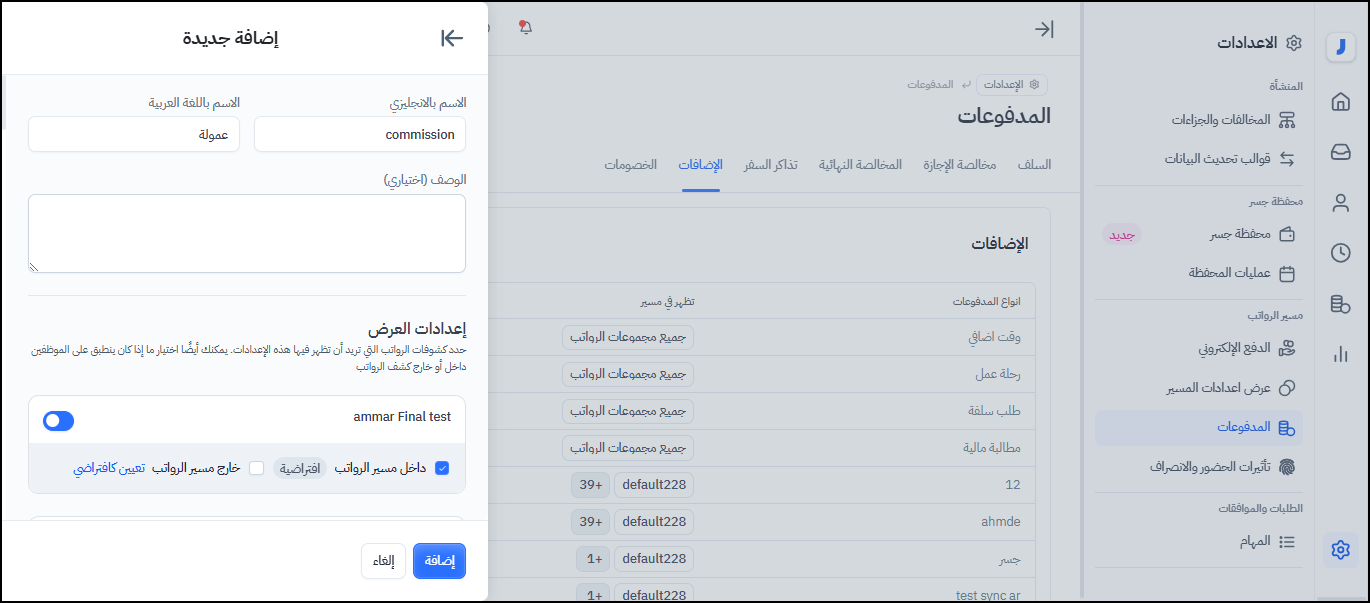Click the employee profile icon in the side rail

click(x=1341, y=203)
